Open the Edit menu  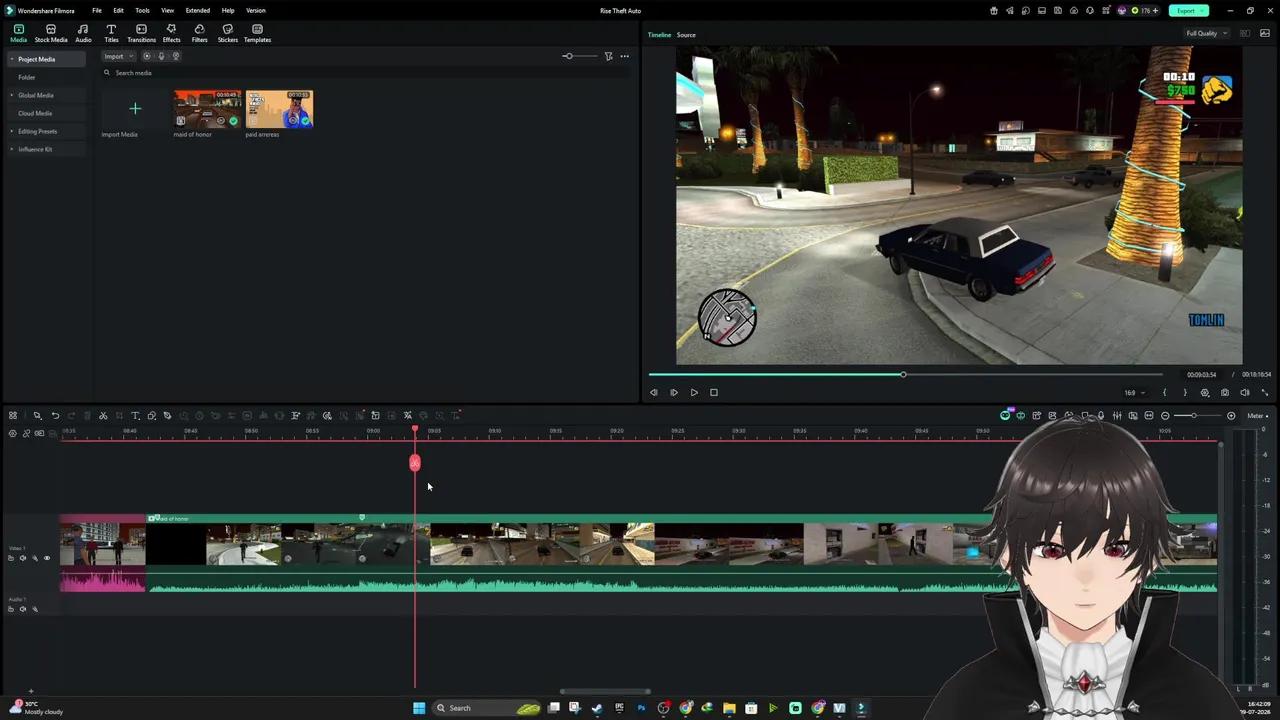pyautogui.click(x=118, y=10)
